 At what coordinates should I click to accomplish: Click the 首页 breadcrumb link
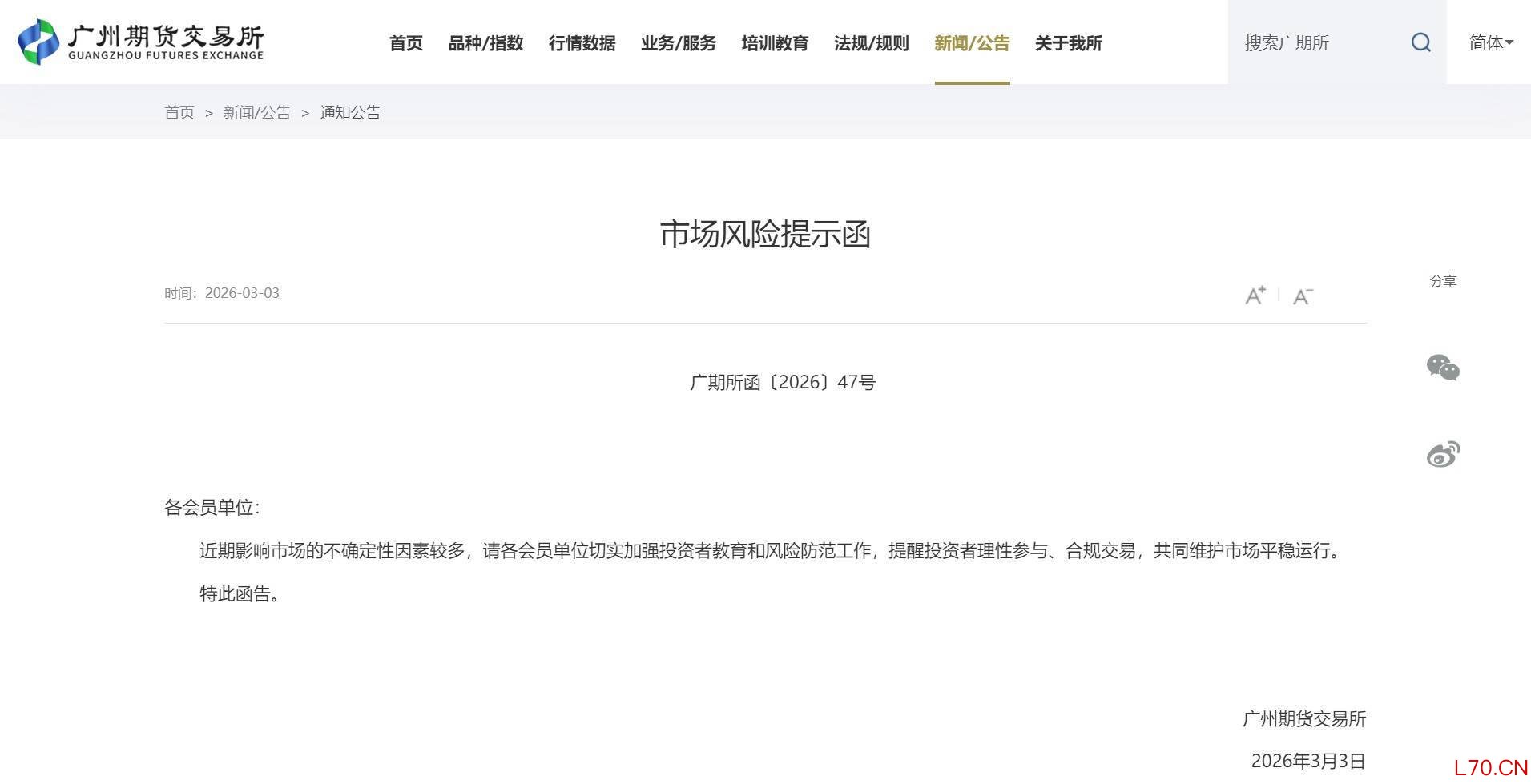(179, 113)
